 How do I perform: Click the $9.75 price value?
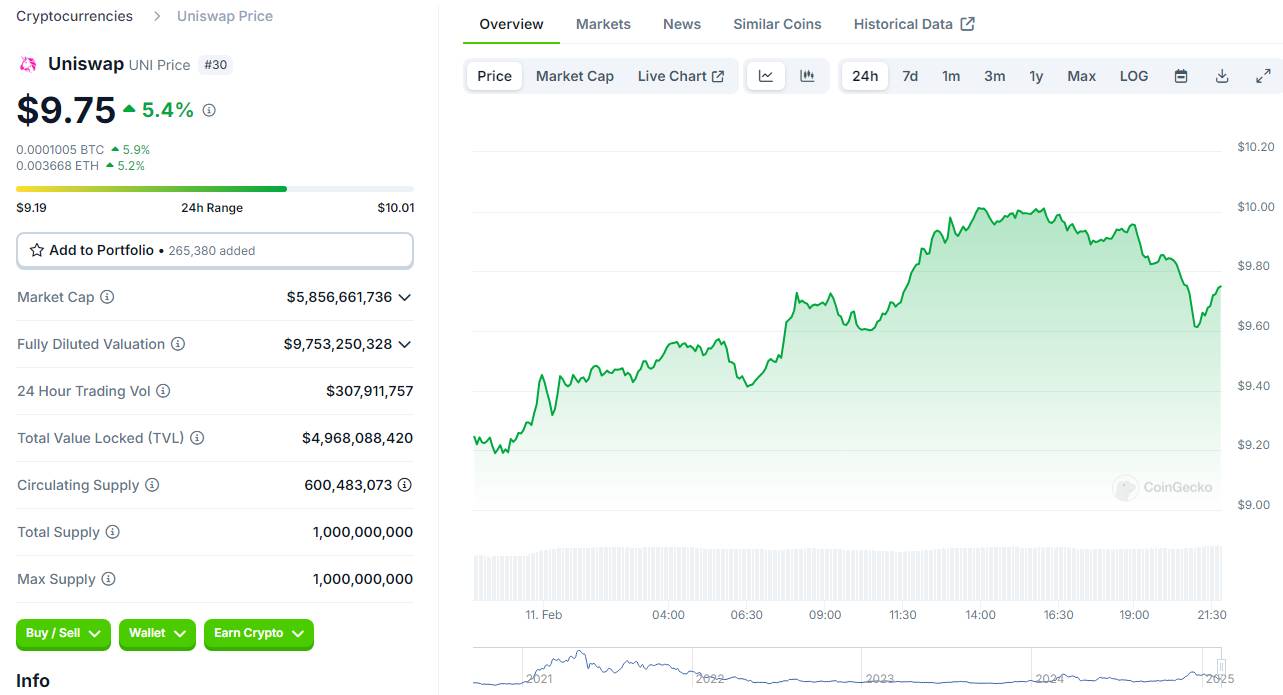(66, 110)
